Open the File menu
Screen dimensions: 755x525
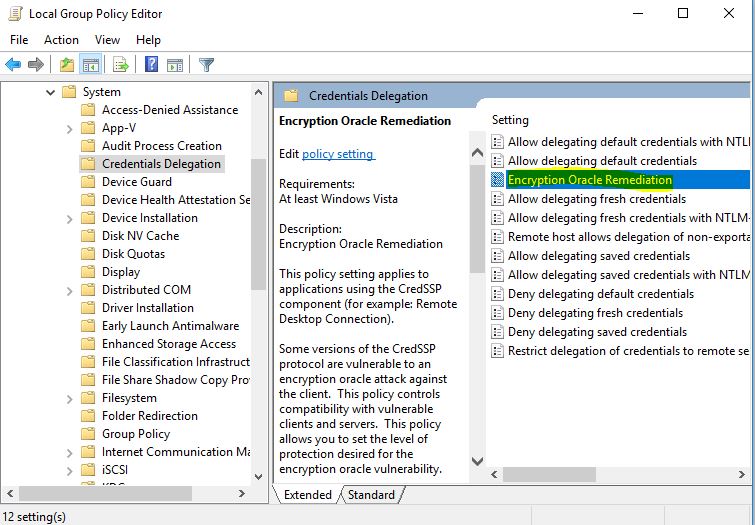pos(19,40)
